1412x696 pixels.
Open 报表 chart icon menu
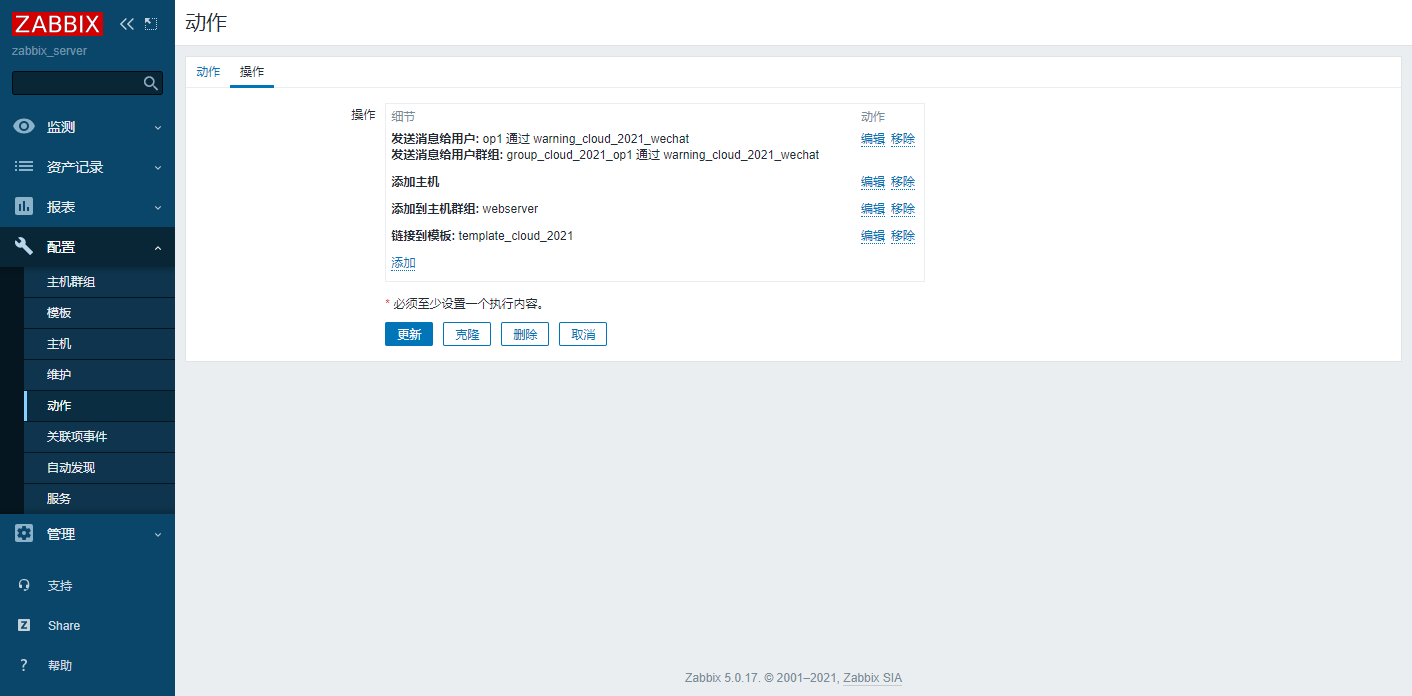point(24,207)
